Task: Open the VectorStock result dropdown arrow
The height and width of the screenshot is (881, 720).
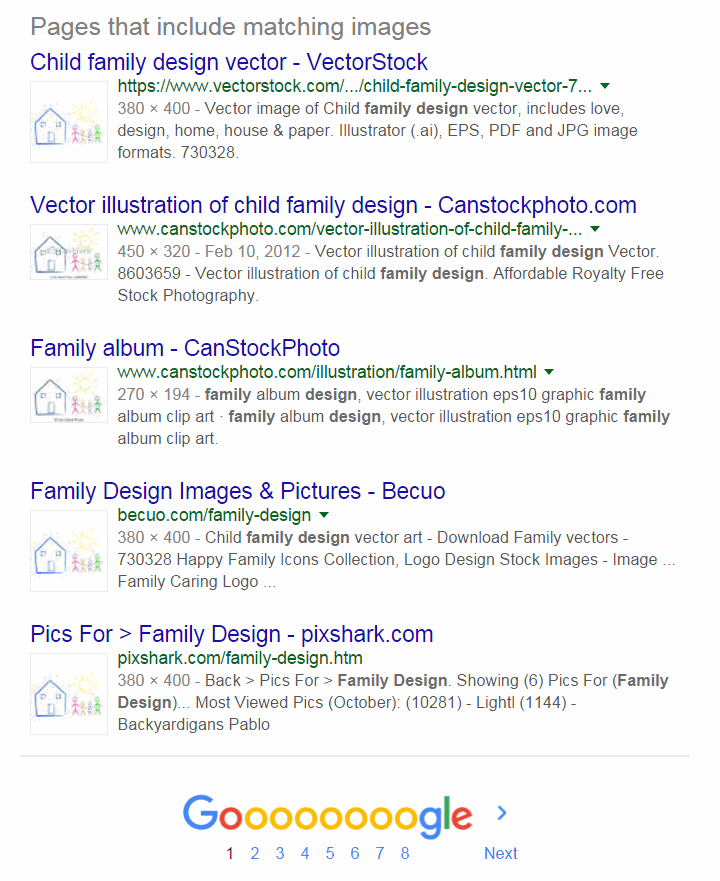Action: pyautogui.click(x=605, y=86)
